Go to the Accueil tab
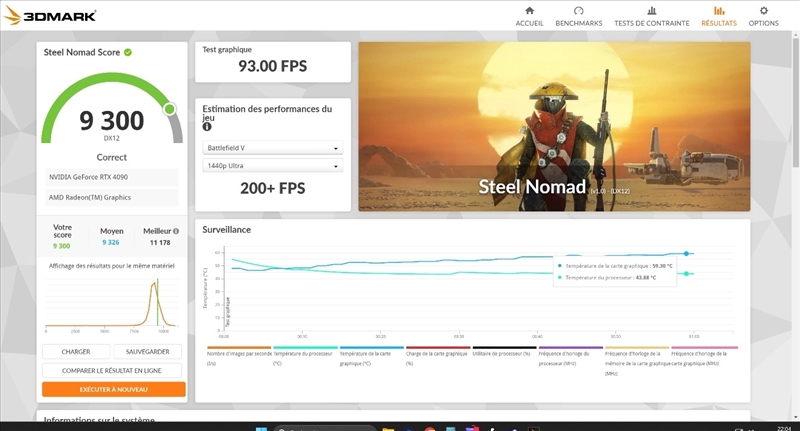Image resolution: width=800 pixels, height=431 pixels. [x=529, y=16]
